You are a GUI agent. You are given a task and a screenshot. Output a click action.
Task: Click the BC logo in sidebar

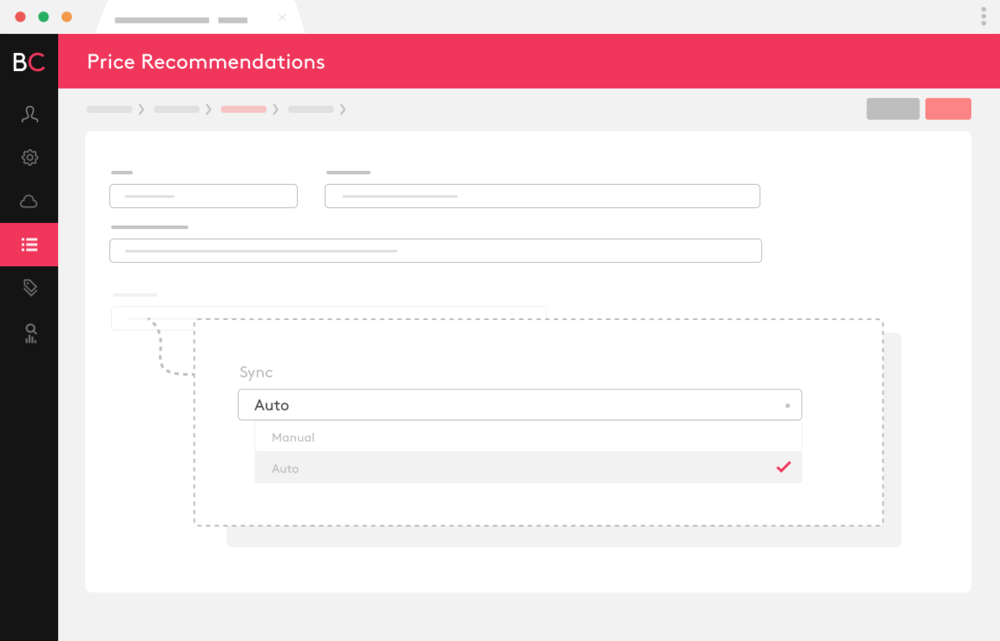tap(29, 62)
